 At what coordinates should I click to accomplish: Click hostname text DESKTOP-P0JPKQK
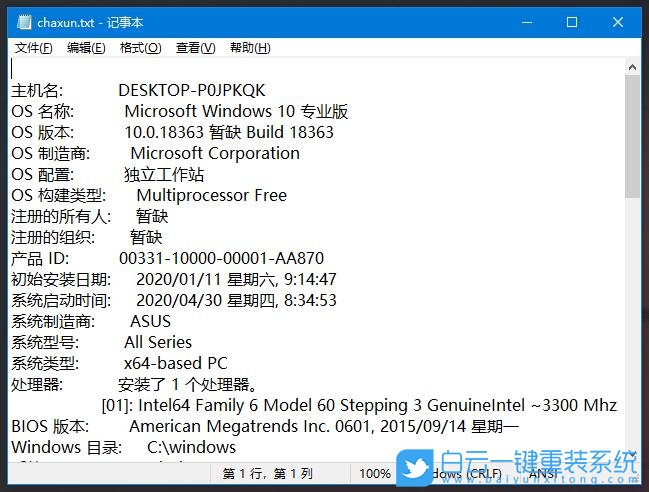coord(192,90)
